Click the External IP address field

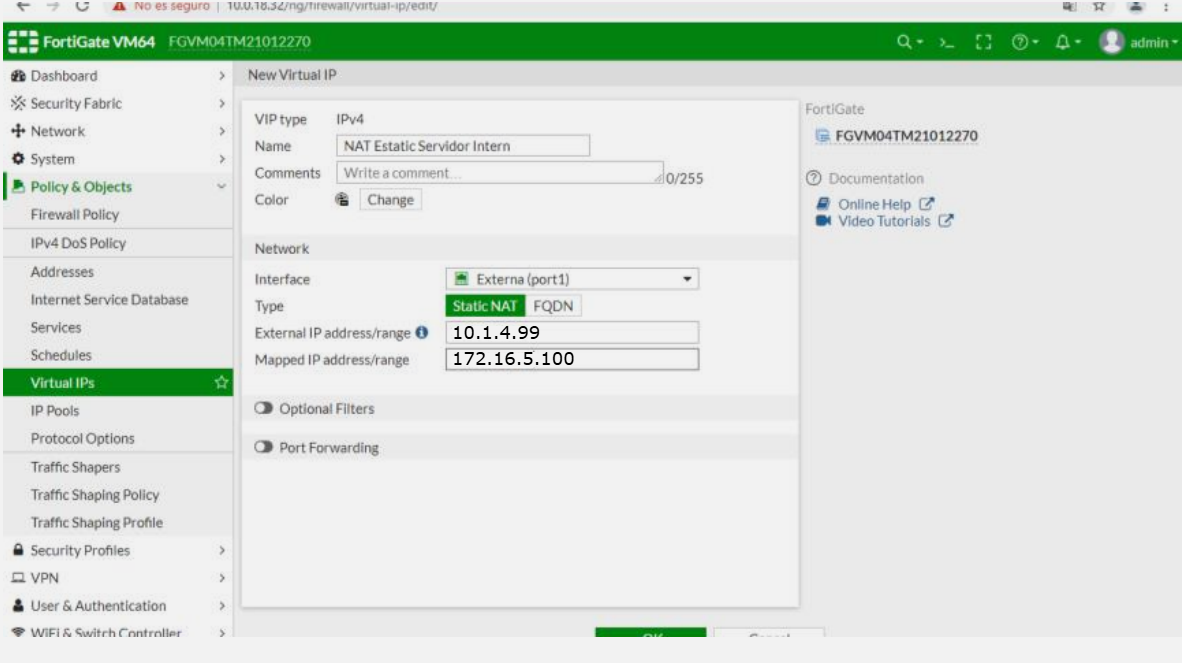point(572,332)
